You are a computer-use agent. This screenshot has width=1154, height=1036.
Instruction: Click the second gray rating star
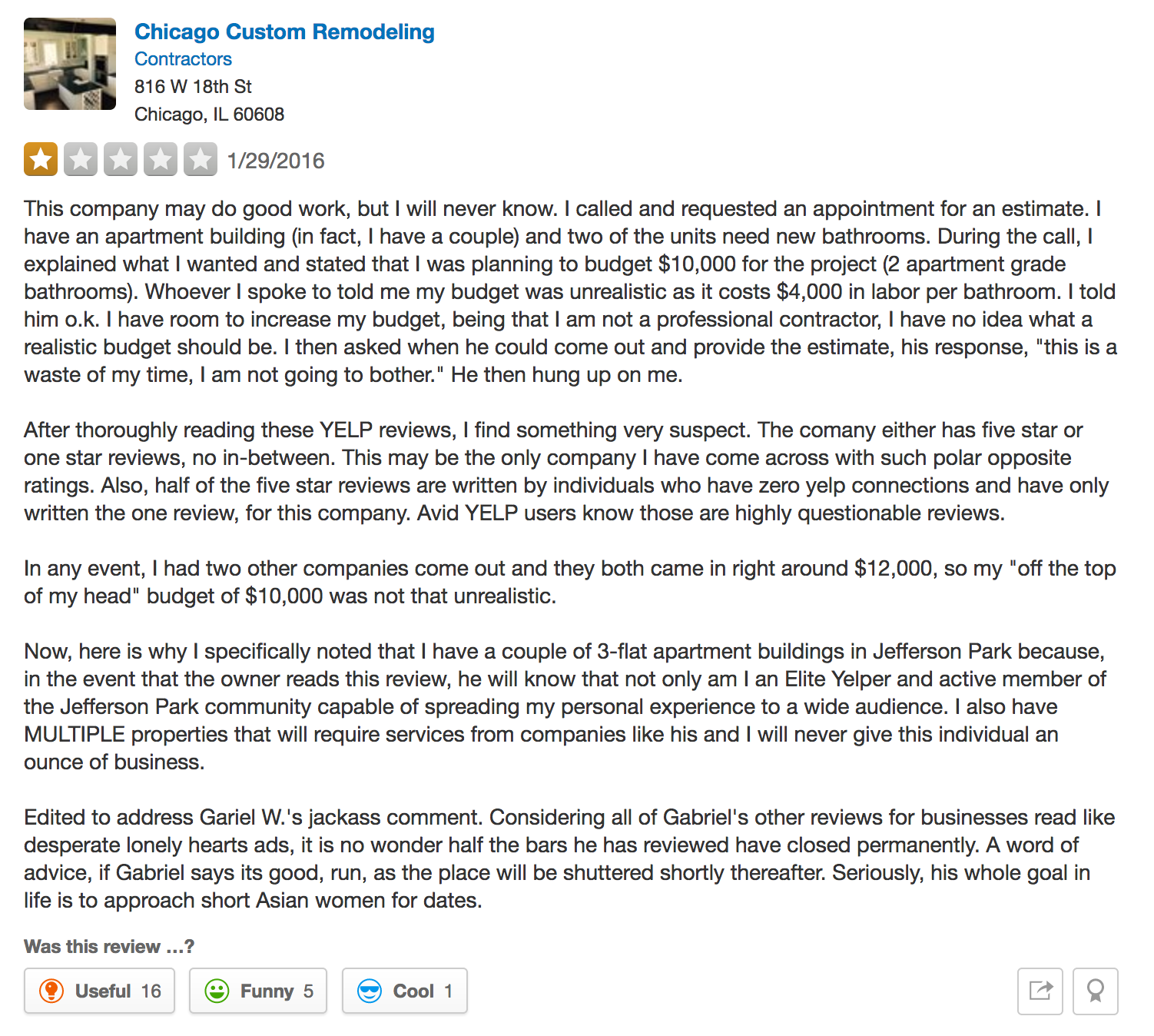81,160
